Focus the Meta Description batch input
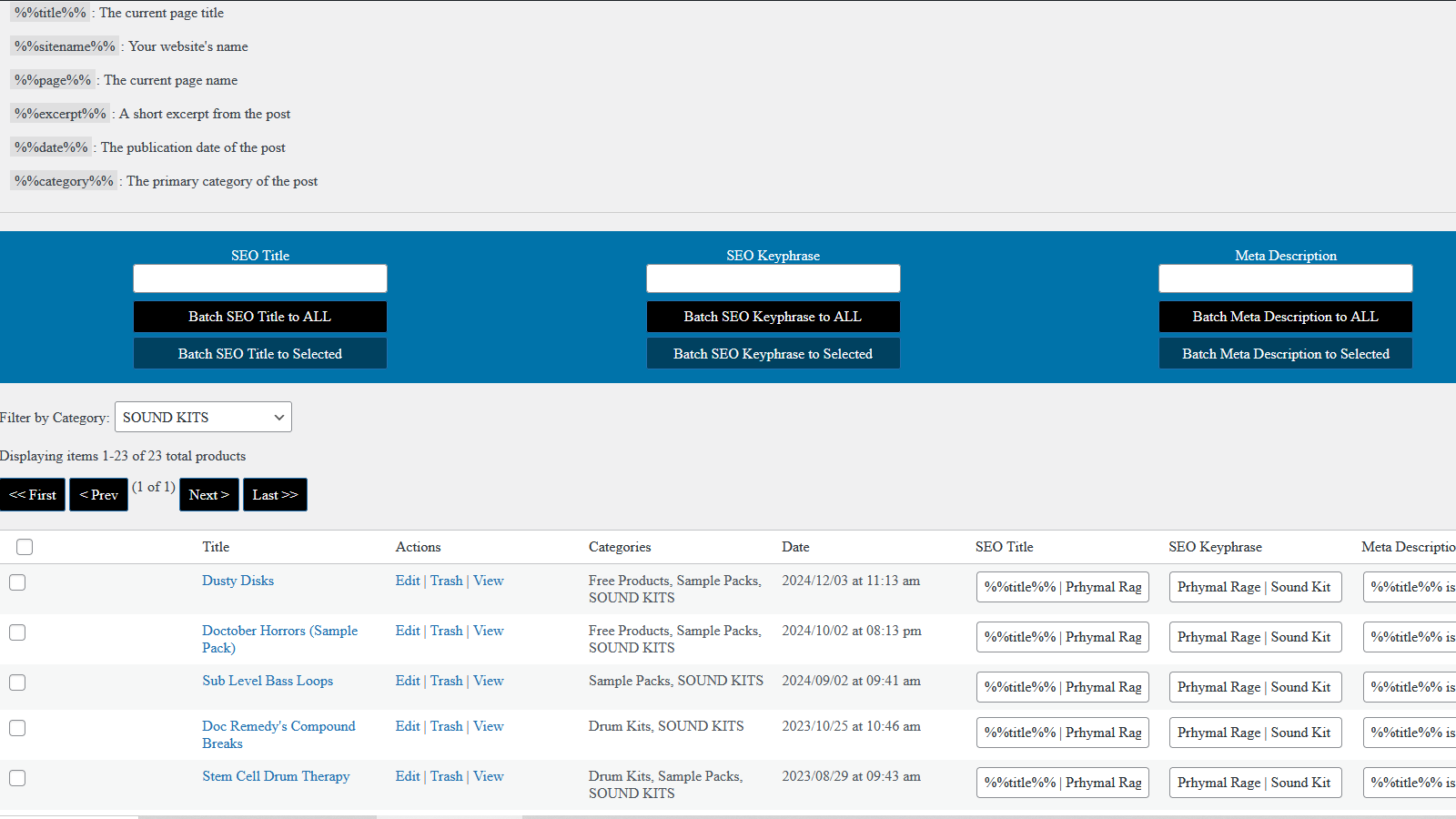 [1285, 278]
